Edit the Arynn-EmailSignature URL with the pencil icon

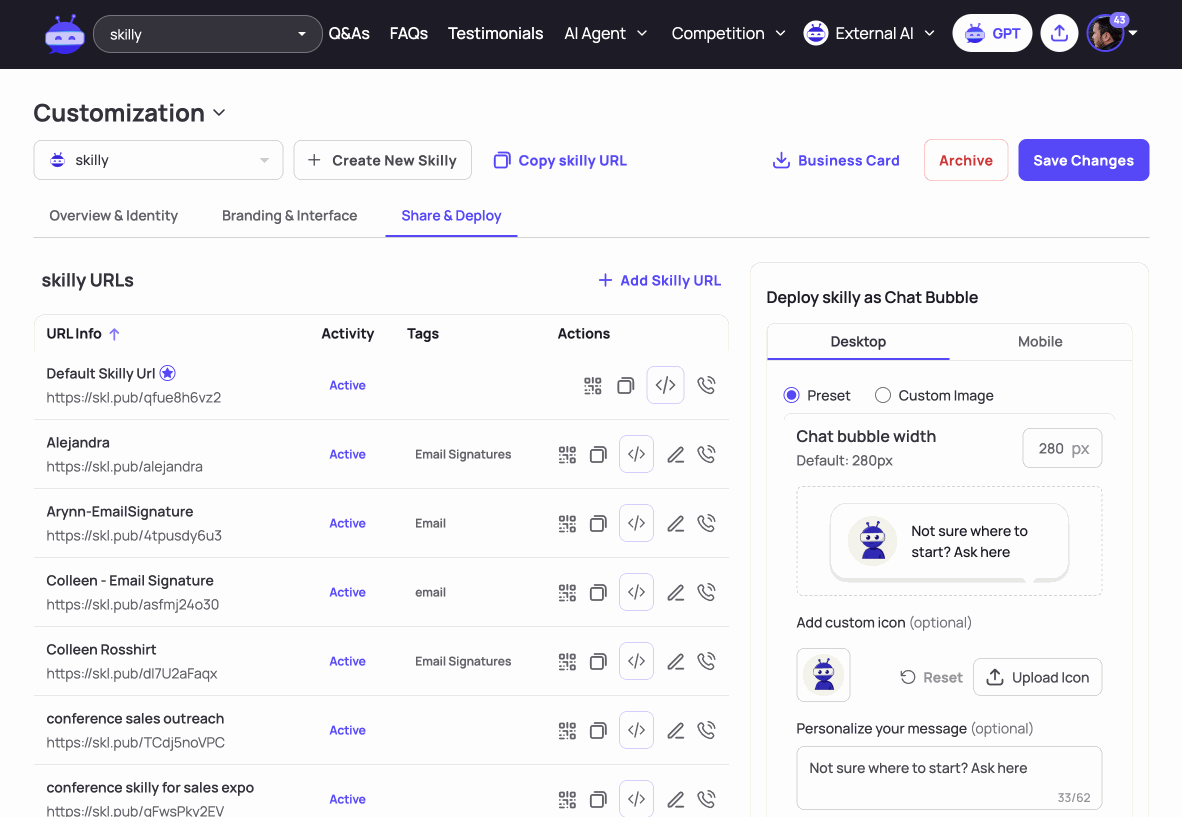tap(675, 524)
